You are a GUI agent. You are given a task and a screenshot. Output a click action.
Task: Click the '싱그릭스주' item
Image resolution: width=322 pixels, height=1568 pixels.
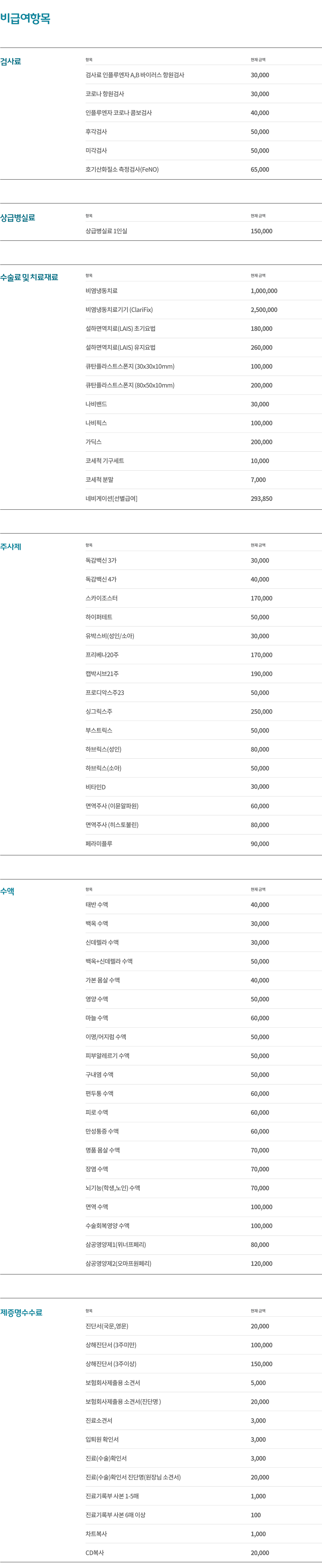click(99, 712)
